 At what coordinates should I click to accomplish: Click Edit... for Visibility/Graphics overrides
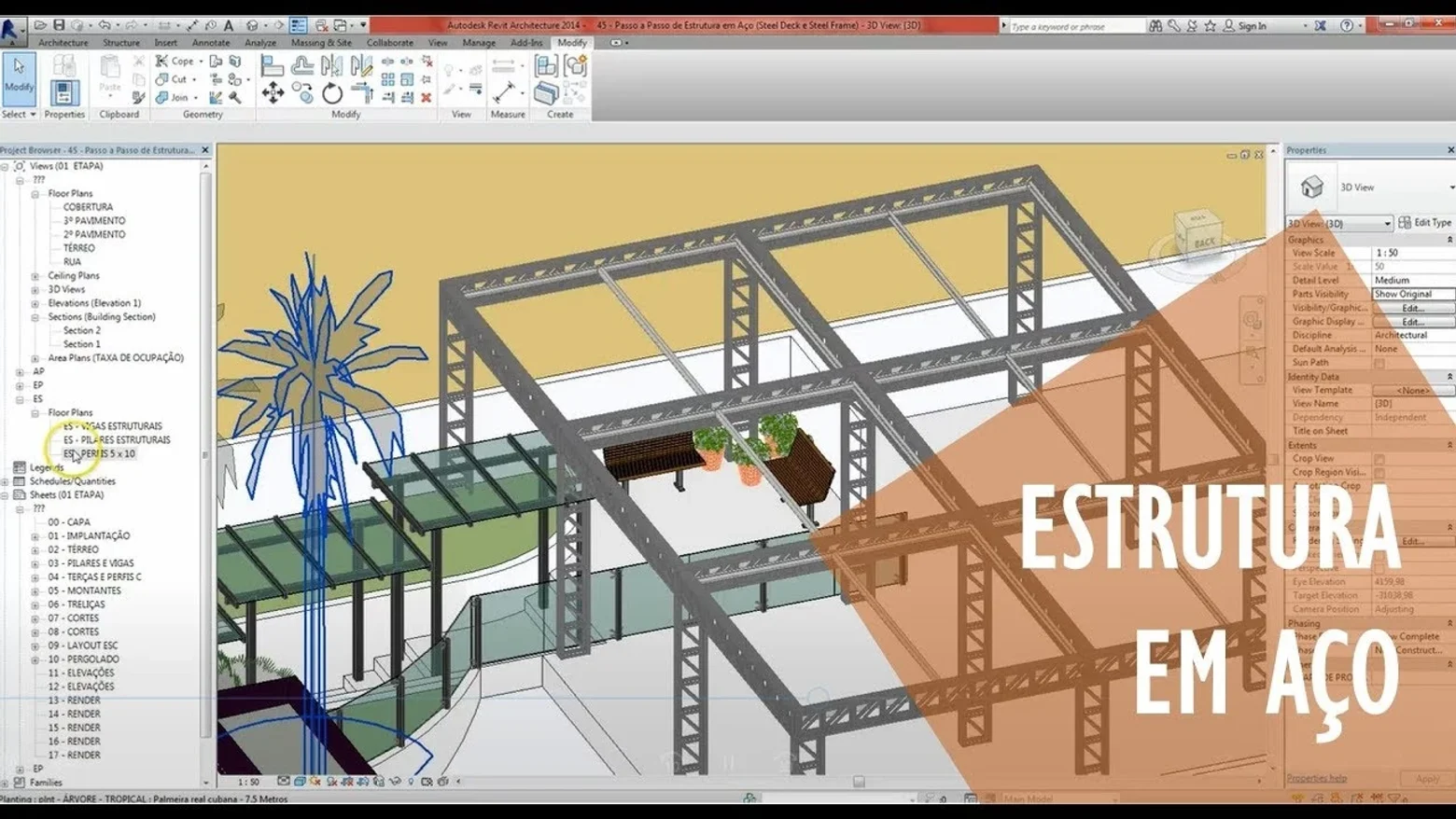point(1413,308)
